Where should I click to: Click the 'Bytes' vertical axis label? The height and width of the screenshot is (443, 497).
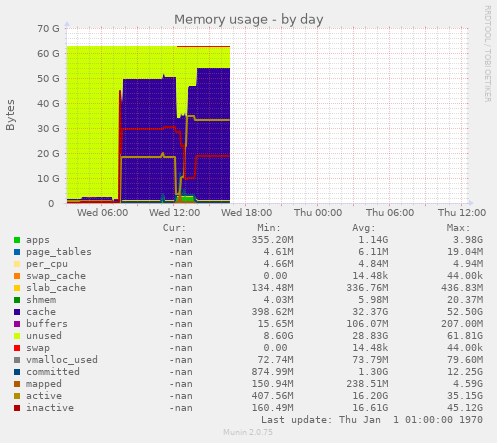coord(10,115)
